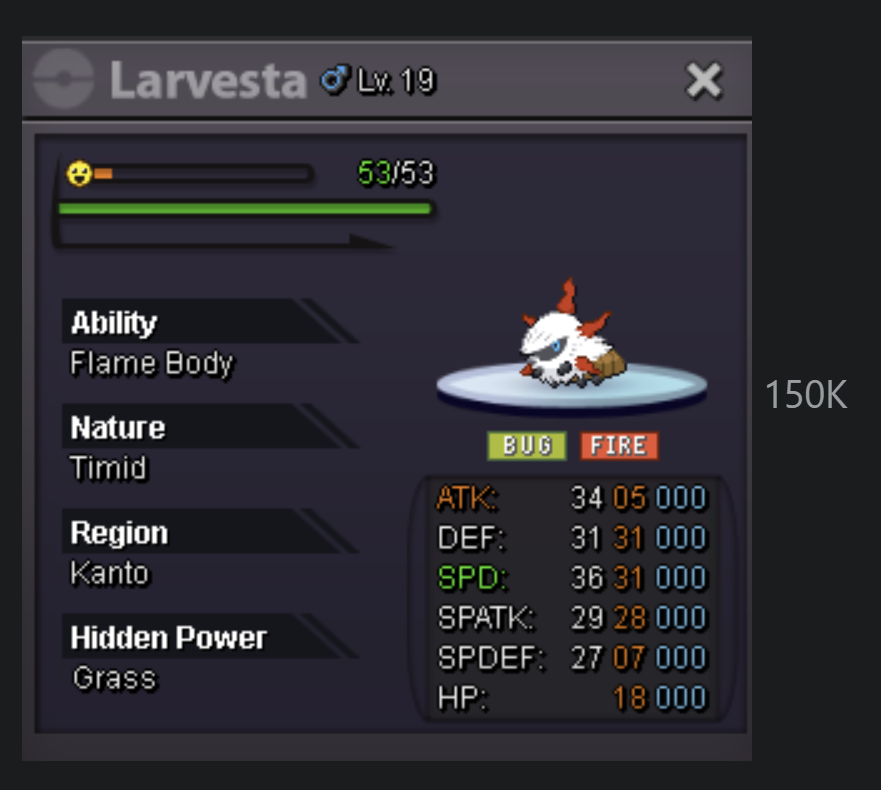Click the Flame Body ability text
Screen dimensions: 881x790
coord(152,363)
